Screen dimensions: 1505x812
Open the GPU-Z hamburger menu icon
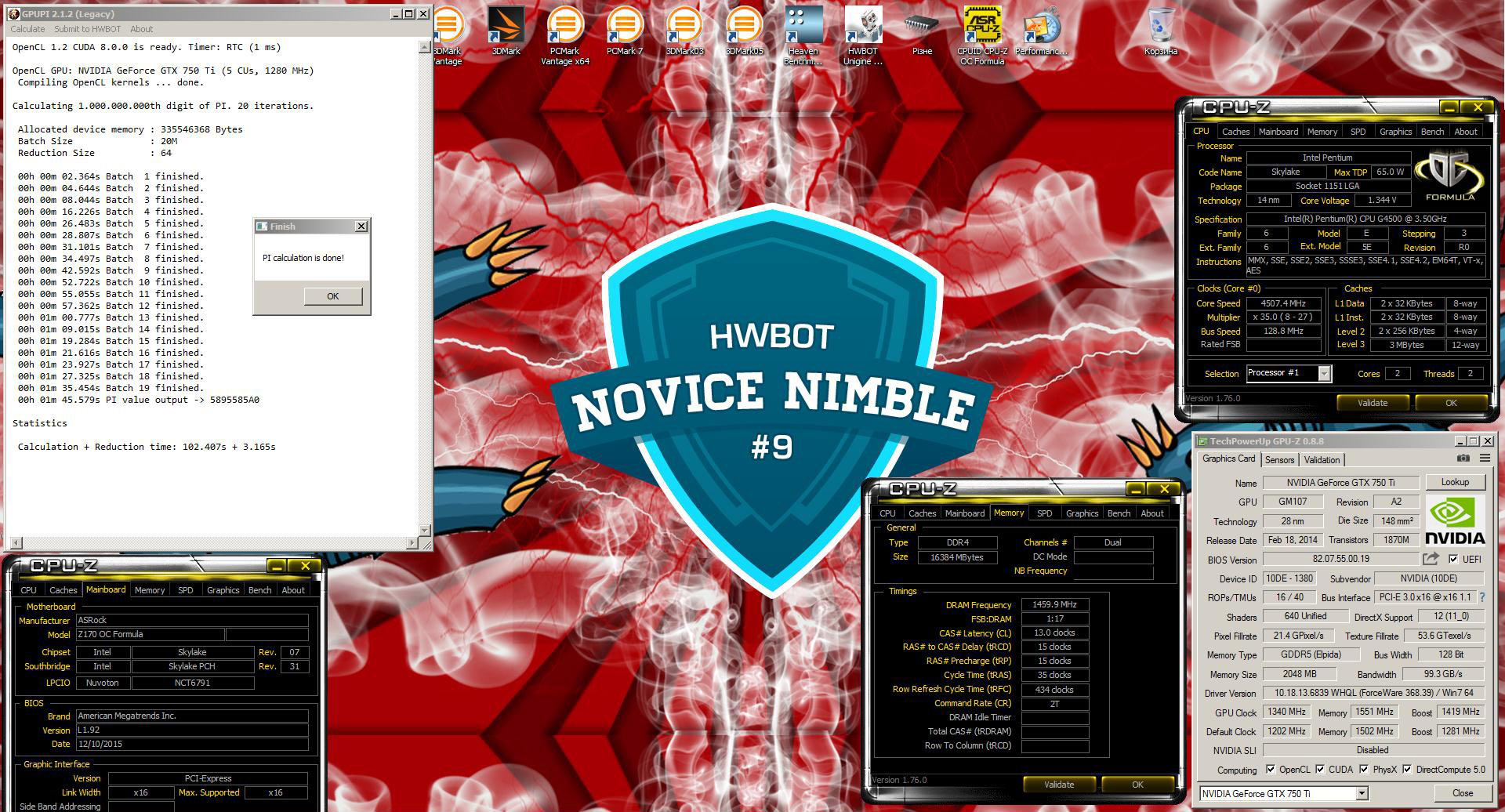(1485, 459)
